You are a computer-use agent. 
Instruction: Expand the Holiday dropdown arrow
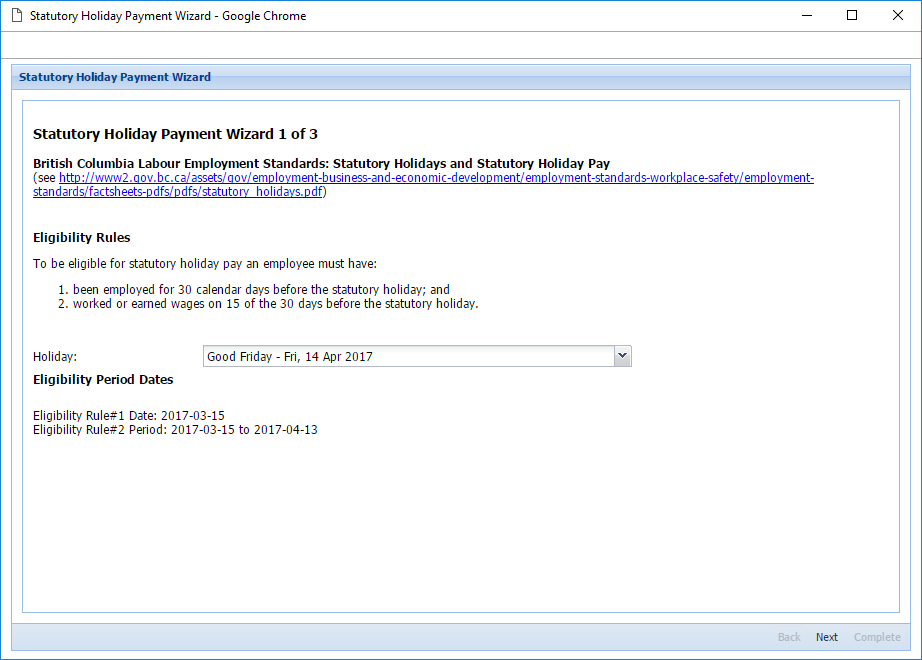point(622,356)
